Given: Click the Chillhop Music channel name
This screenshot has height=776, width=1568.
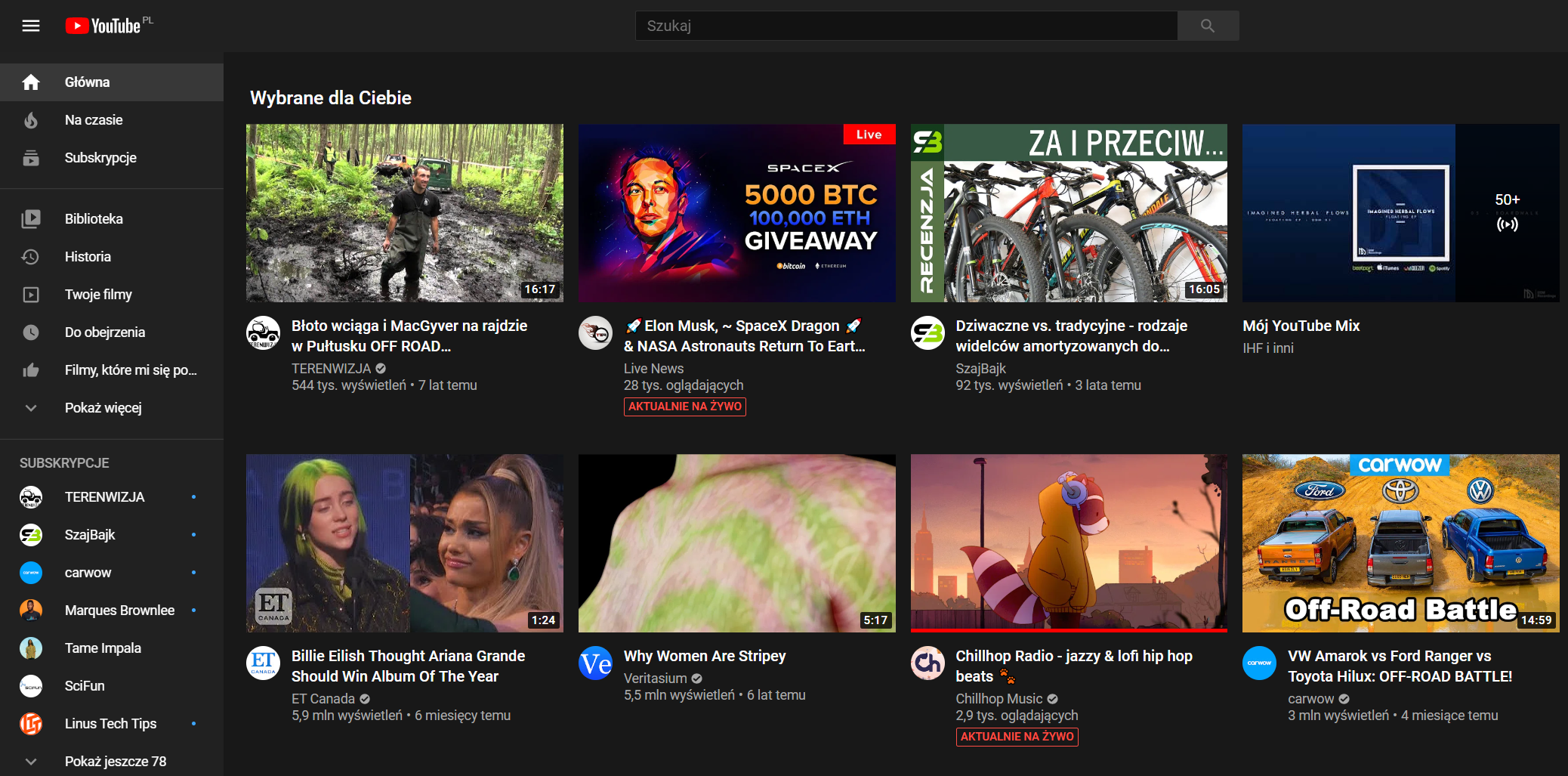Looking at the screenshot, I should coord(999,699).
